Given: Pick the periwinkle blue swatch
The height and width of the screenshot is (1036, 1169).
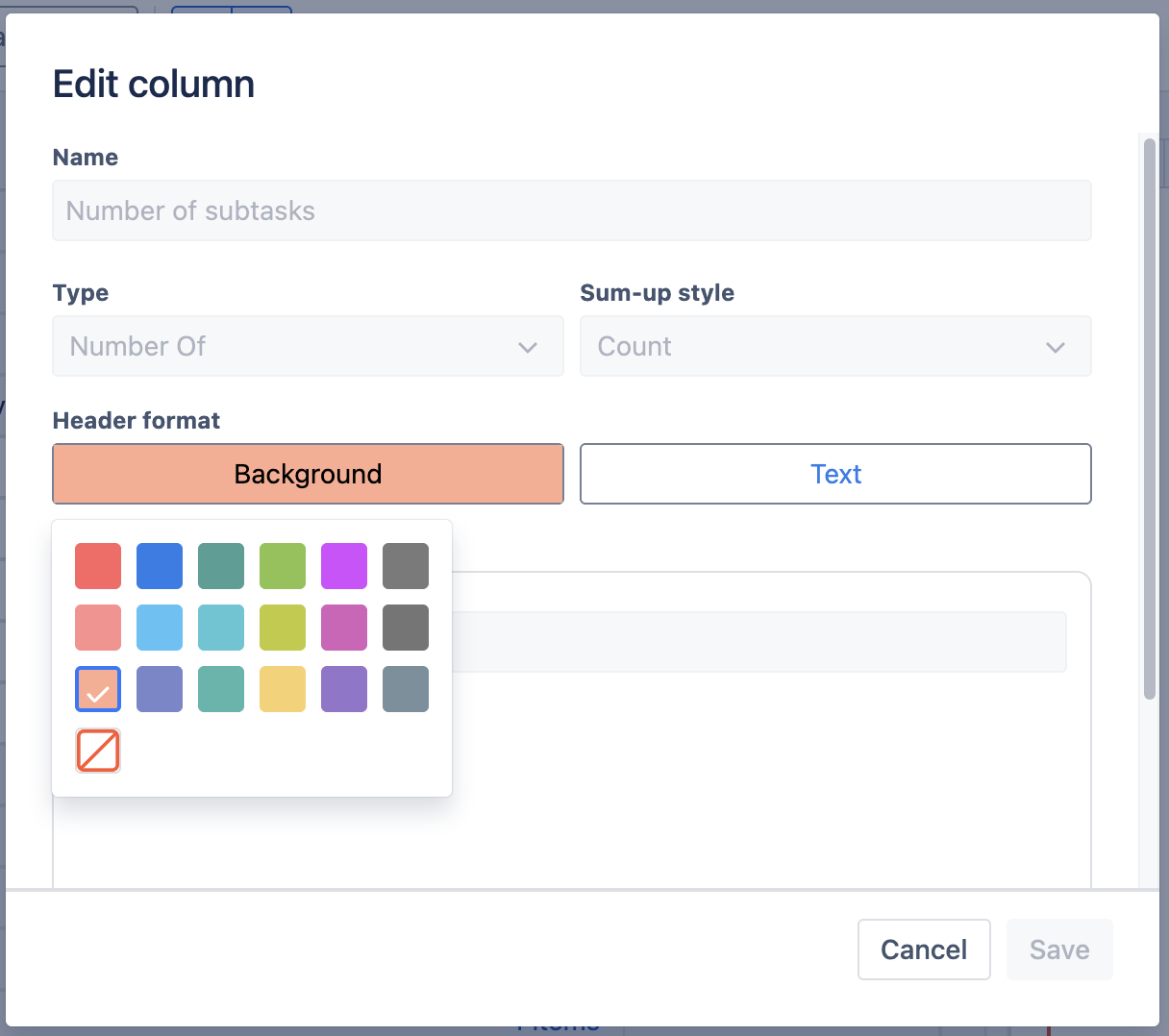Looking at the screenshot, I should click(160, 689).
